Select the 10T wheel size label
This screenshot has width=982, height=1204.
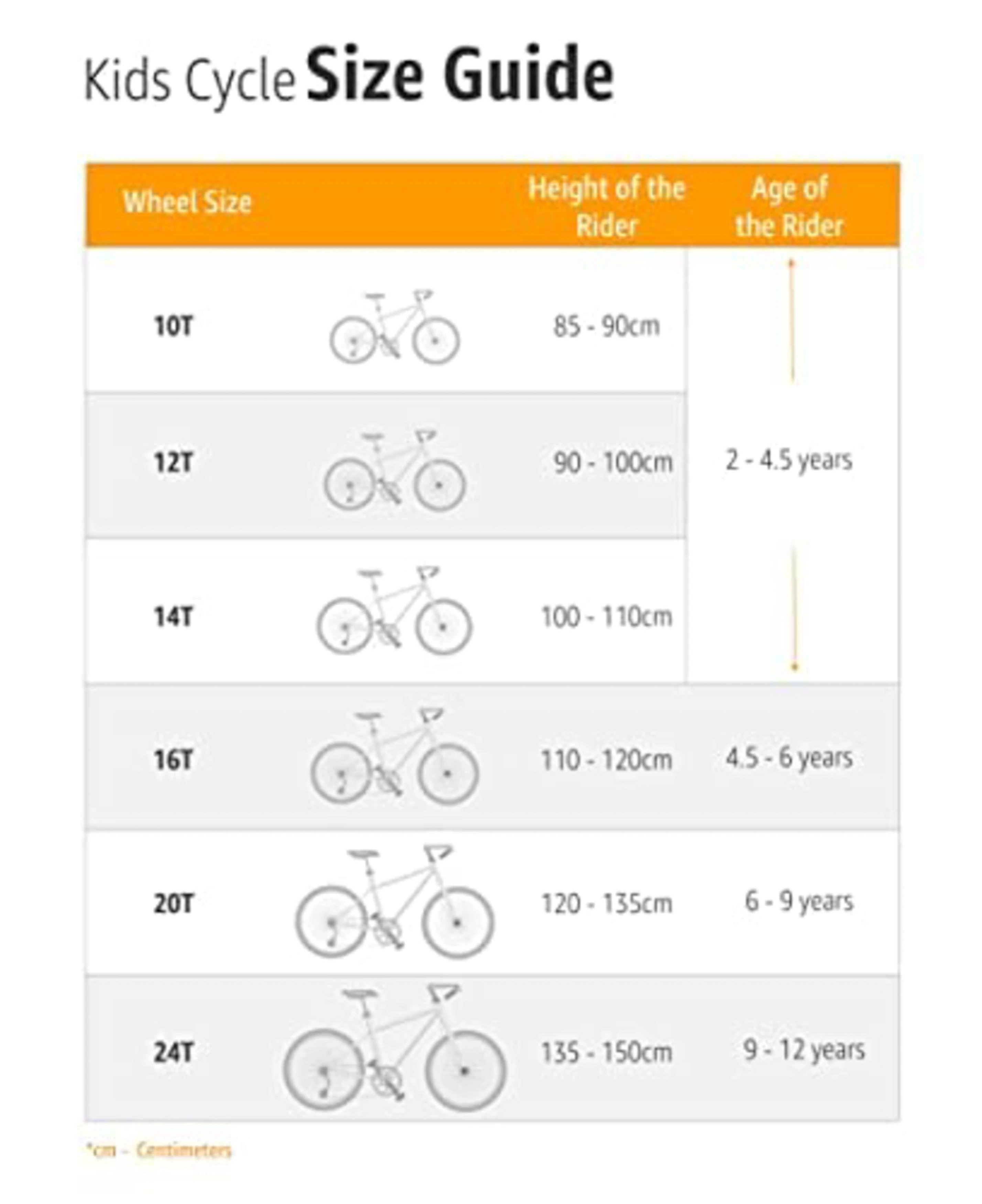[x=173, y=327]
